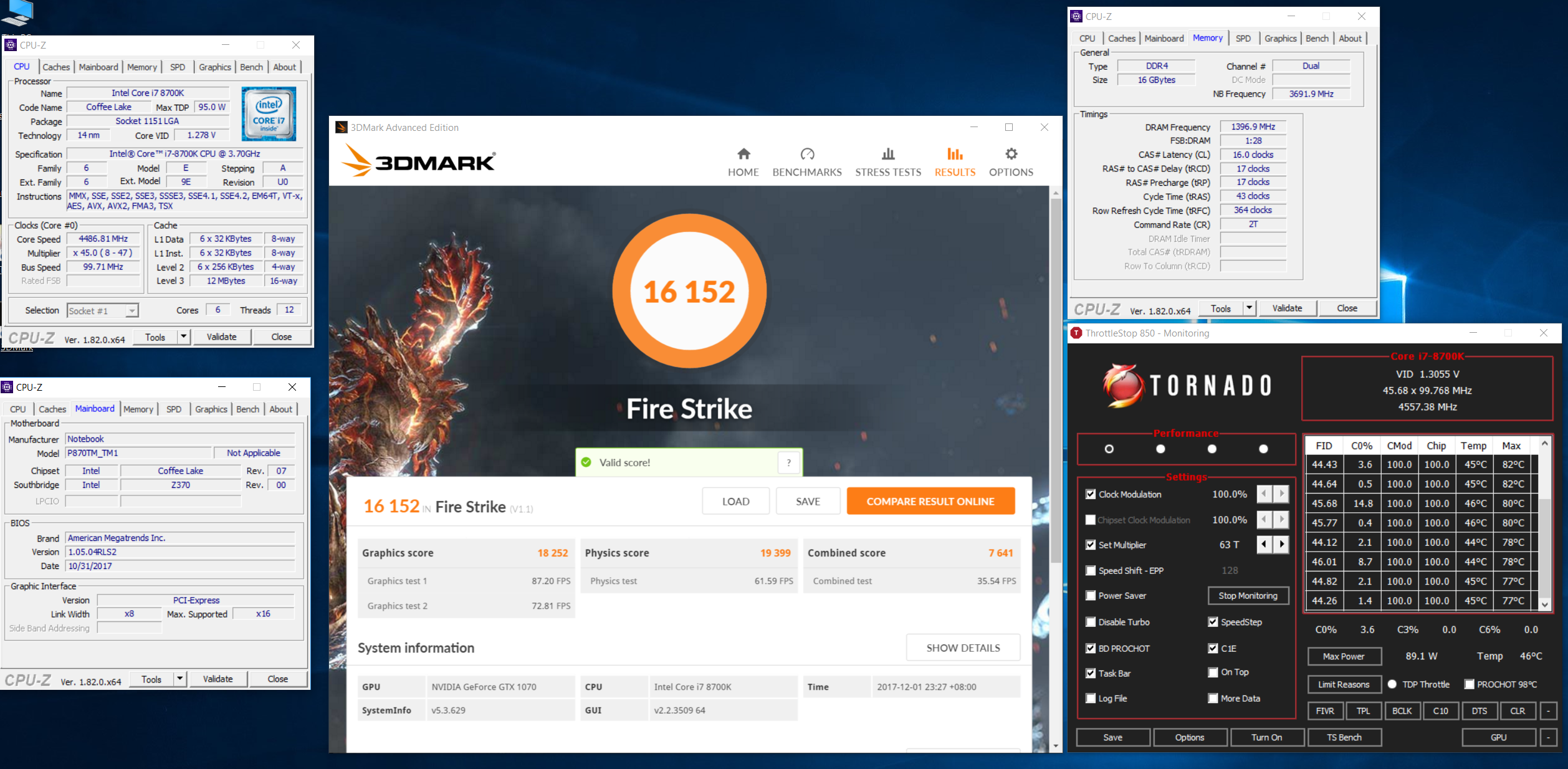Select third Performance profile radio button
1568x769 pixels.
[x=1212, y=449]
